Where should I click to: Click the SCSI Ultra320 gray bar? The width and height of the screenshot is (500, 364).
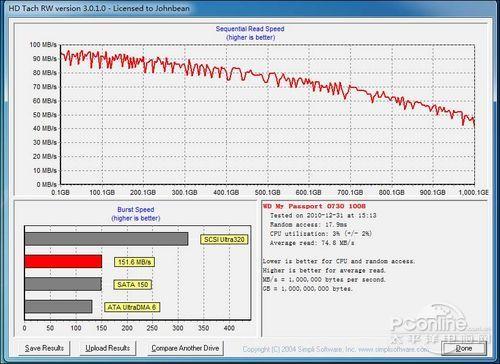pos(106,239)
